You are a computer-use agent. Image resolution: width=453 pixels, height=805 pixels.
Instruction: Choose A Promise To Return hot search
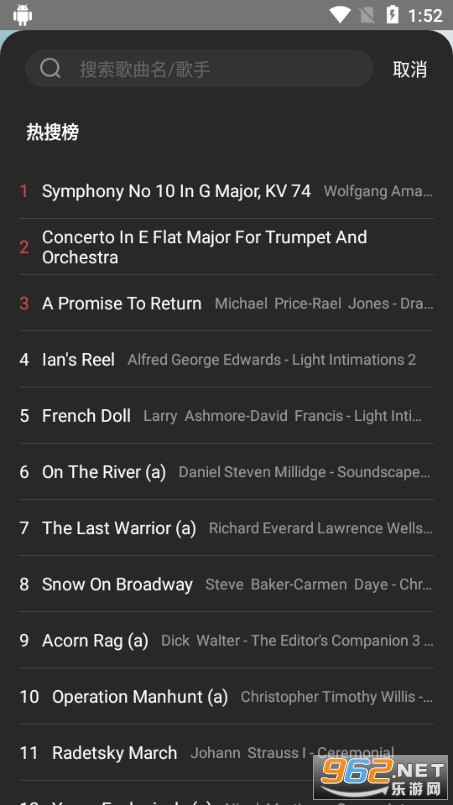tap(226, 303)
